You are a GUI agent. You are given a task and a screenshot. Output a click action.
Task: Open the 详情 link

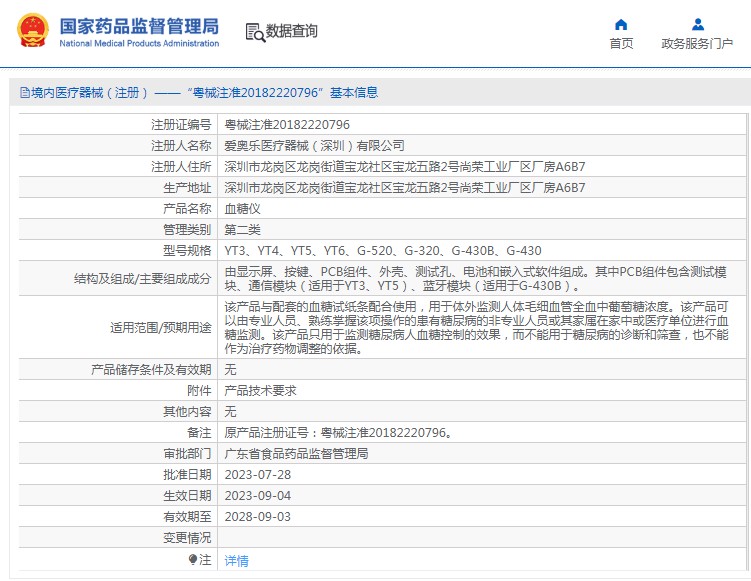[236, 560]
